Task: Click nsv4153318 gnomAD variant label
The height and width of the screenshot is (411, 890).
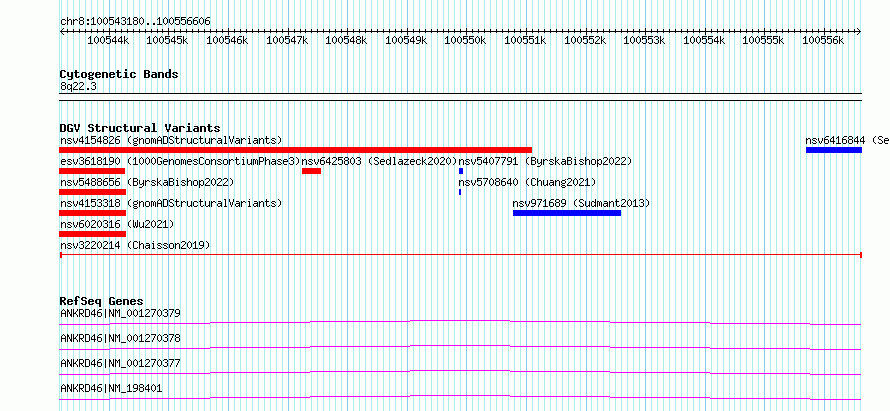Action: click(171, 203)
